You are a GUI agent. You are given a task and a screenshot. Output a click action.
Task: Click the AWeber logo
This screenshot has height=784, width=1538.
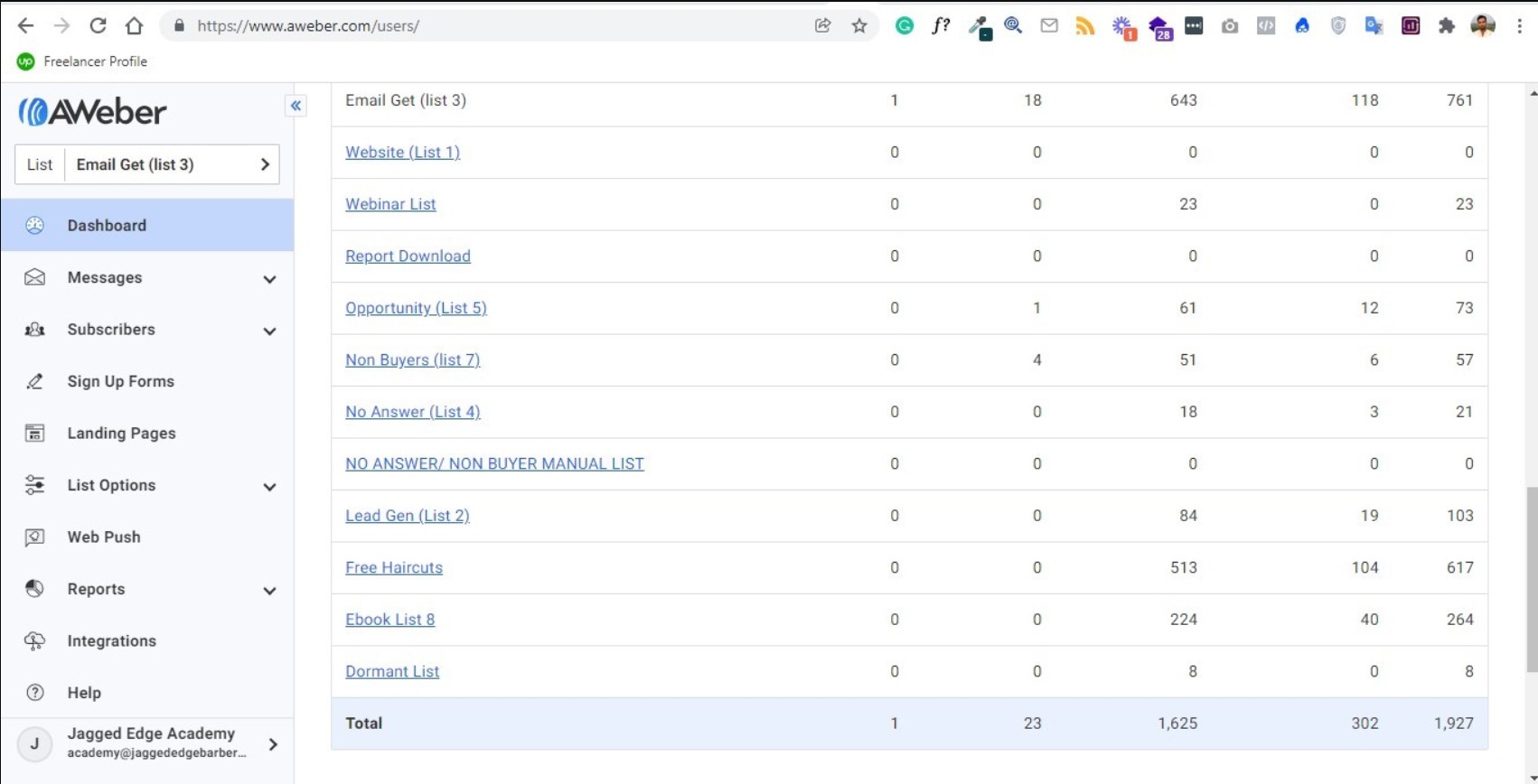[x=93, y=112]
